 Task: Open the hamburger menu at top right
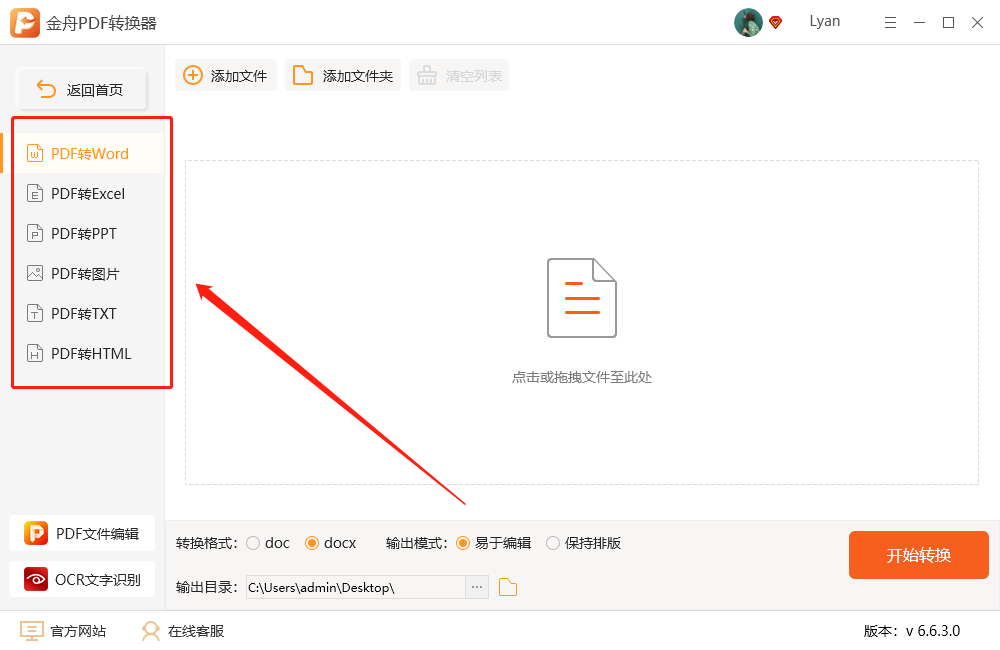pos(890,21)
